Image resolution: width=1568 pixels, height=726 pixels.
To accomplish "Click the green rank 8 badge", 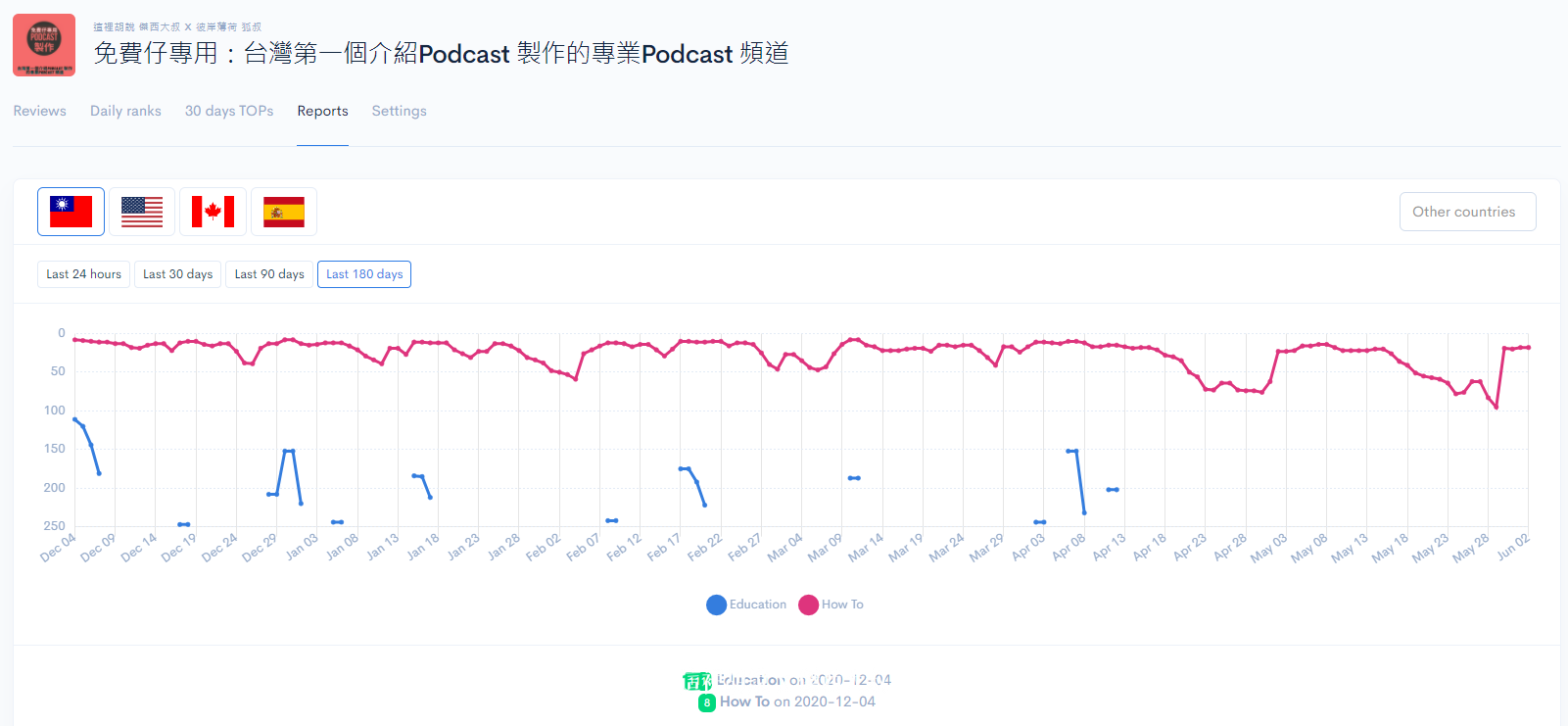I will (x=707, y=702).
